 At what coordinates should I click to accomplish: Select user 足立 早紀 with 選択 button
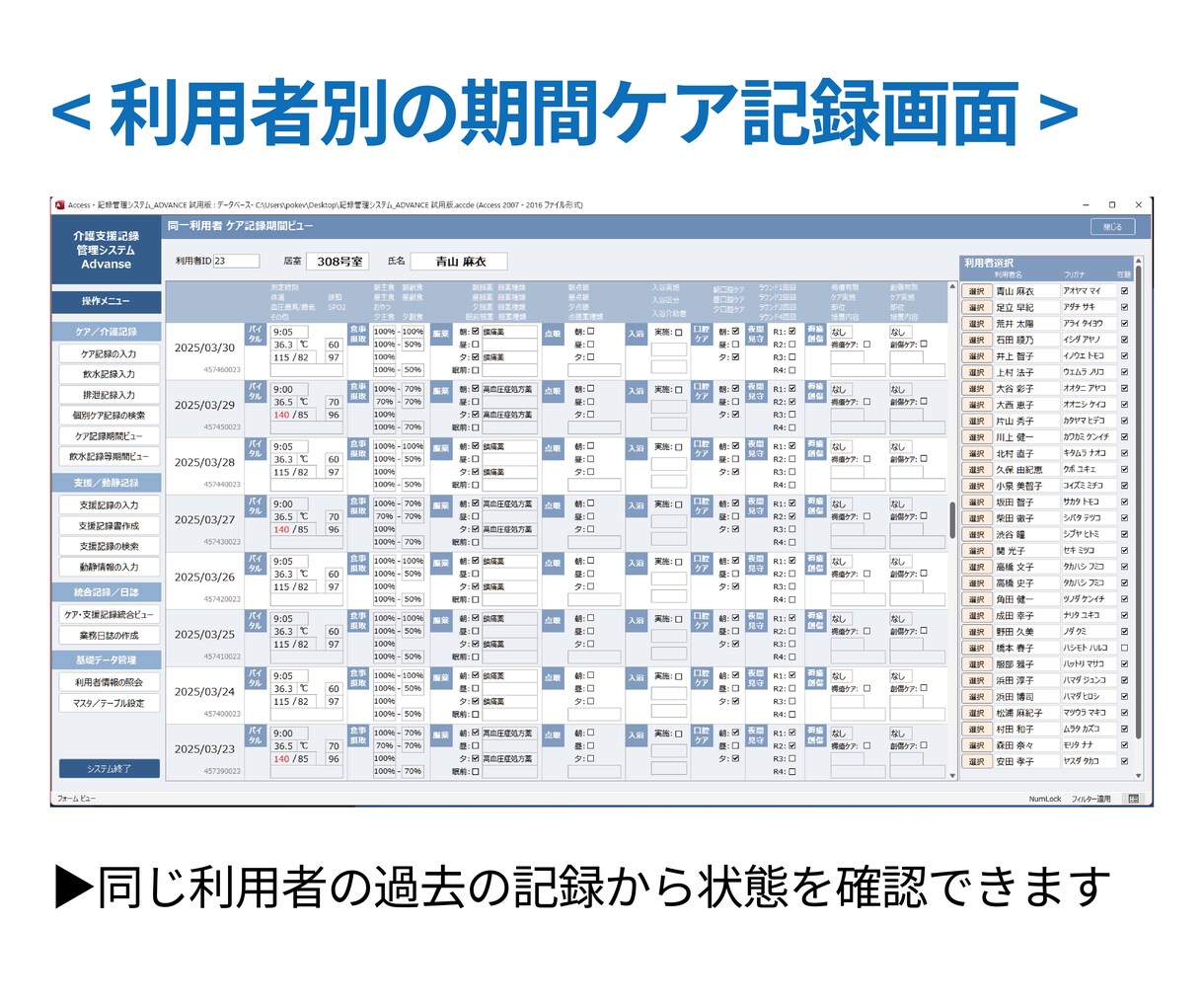976,307
